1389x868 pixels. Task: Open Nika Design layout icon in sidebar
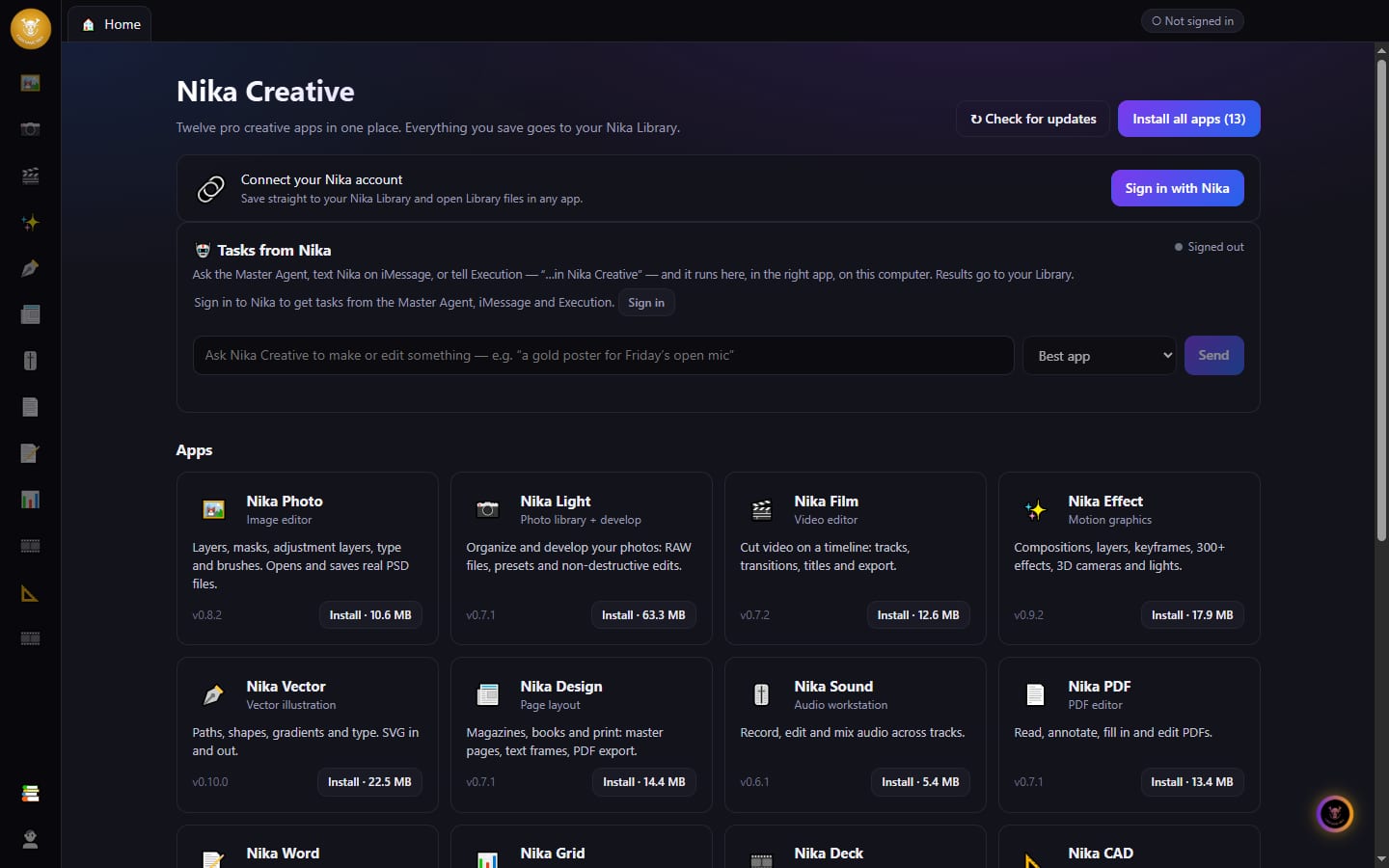30,314
